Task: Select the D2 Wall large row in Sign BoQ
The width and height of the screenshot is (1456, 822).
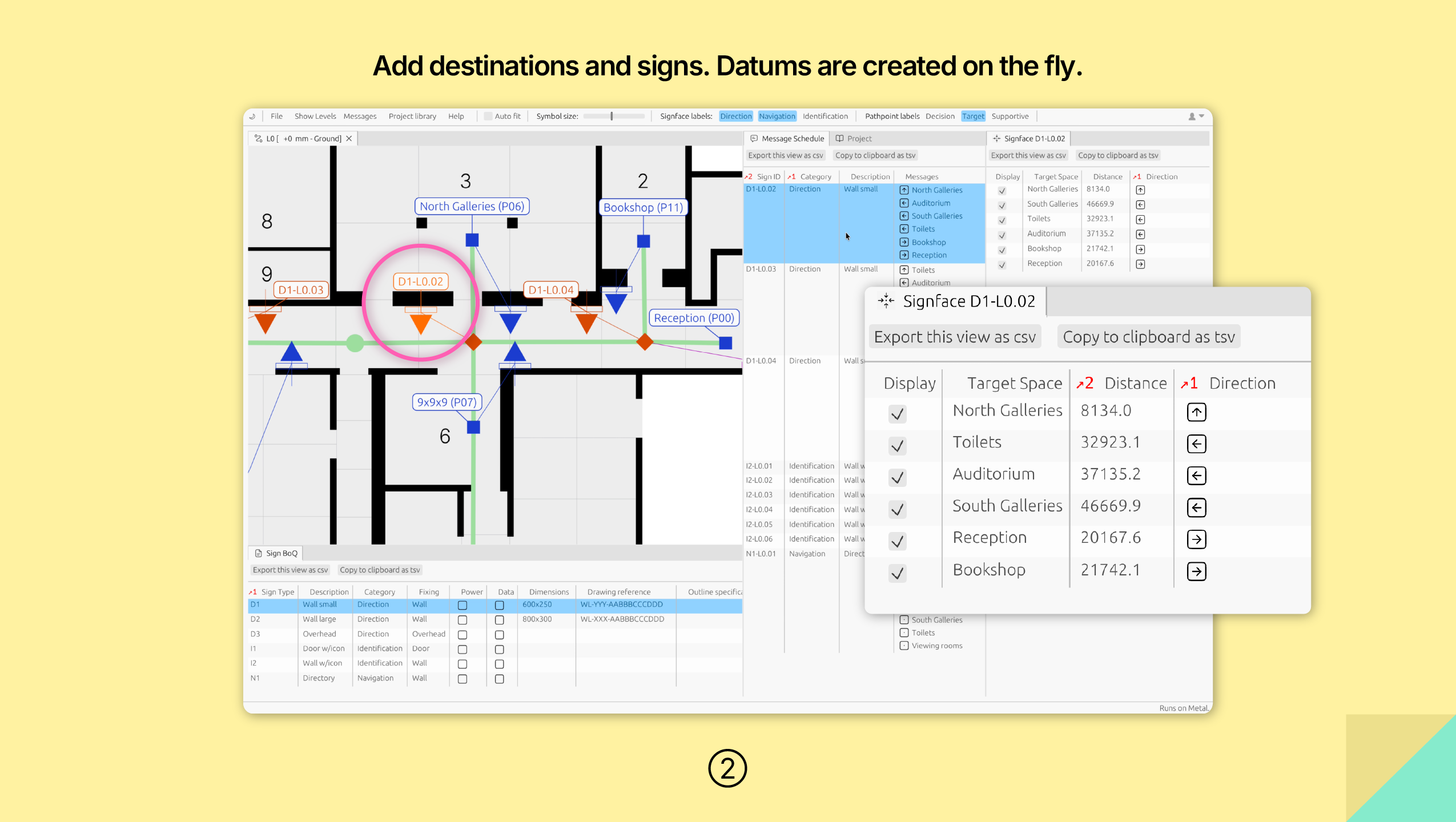Action: coord(320,619)
